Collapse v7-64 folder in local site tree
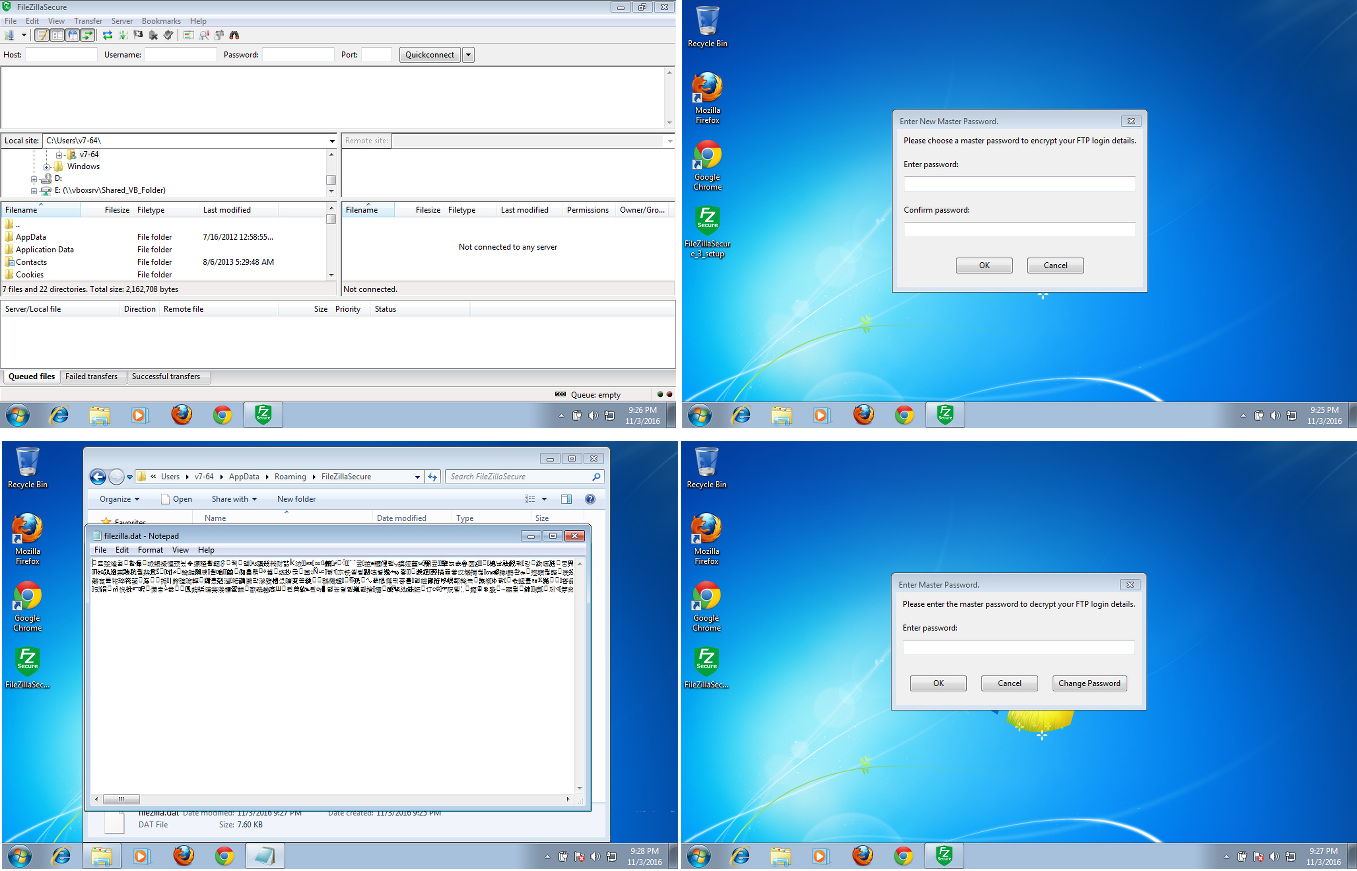This screenshot has width=1357, height=871. 59,155
